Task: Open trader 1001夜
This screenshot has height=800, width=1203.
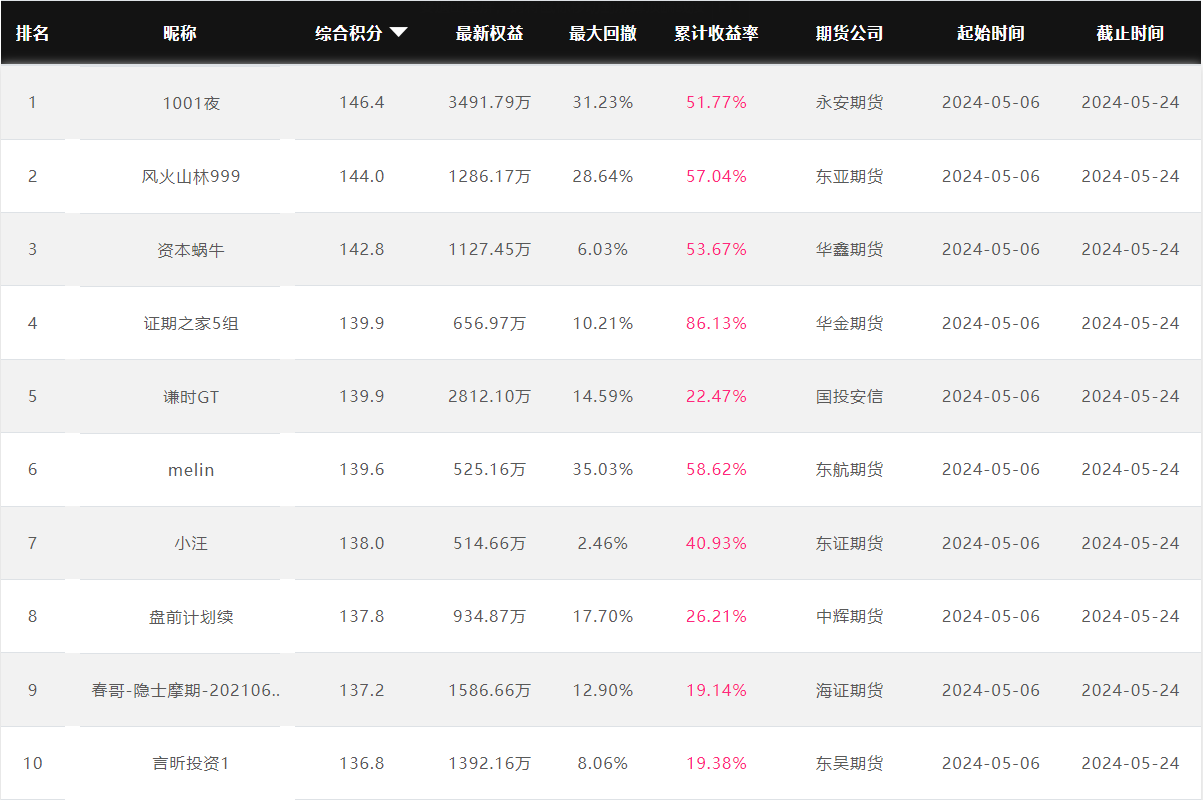Action: [x=191, y=103]
